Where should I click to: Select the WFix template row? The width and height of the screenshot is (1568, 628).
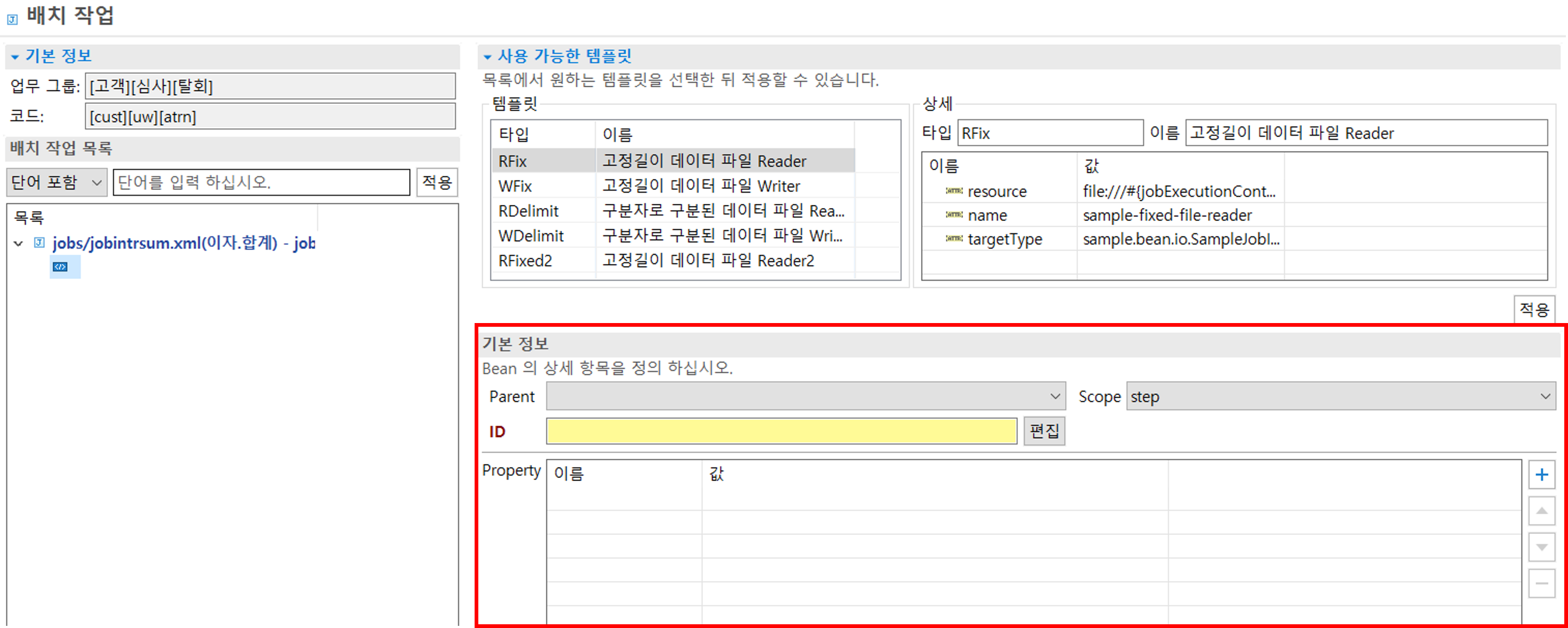(673, 186)
